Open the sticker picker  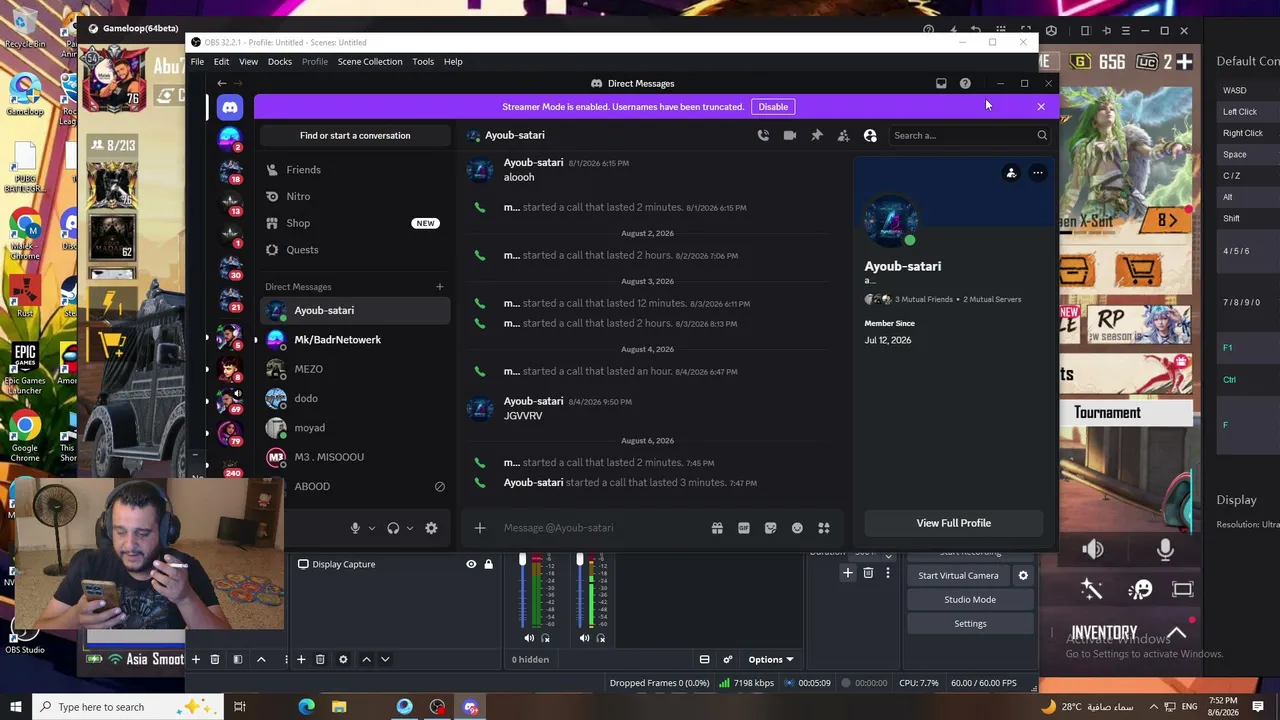(x=771, y=528)
